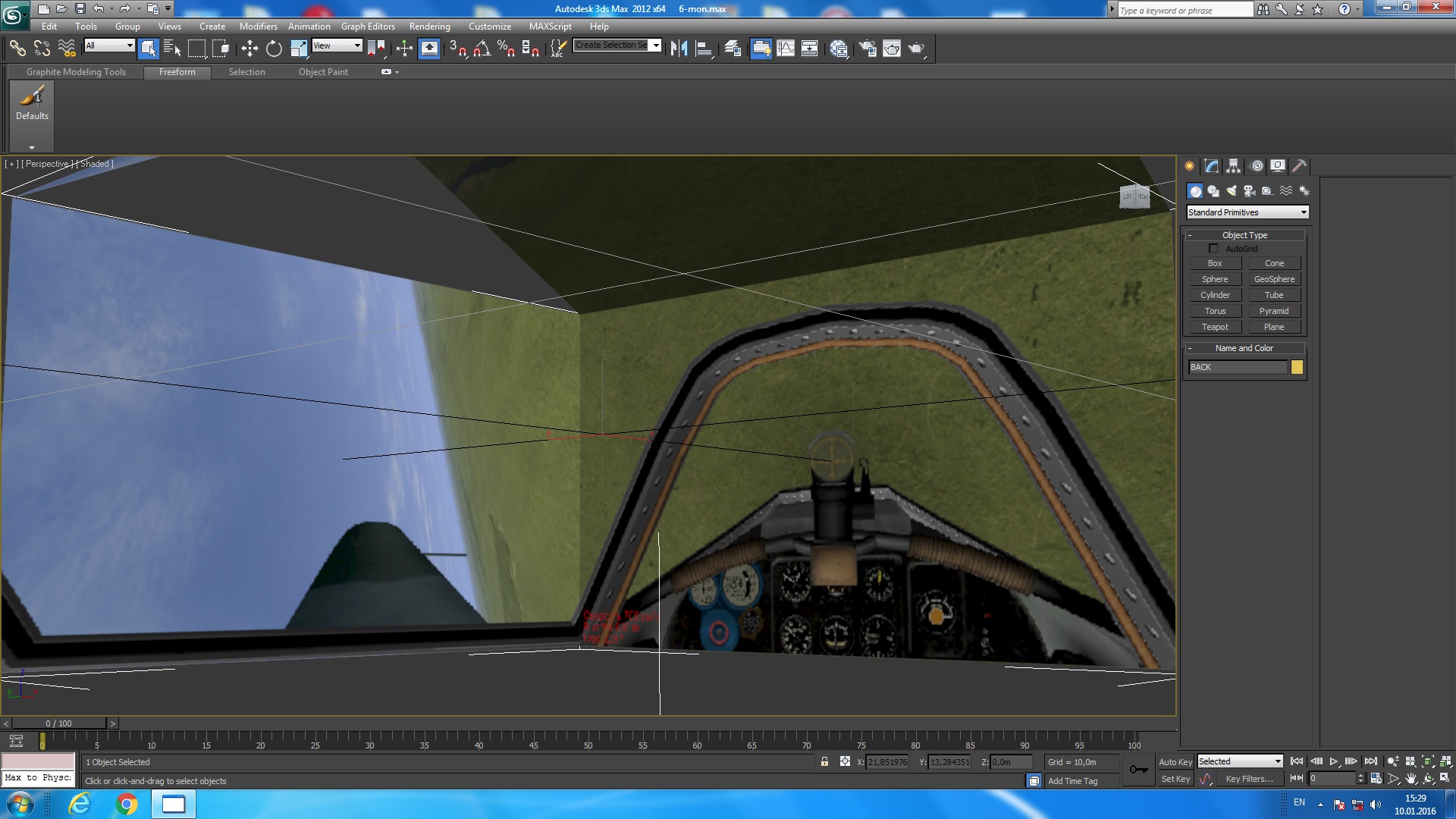Viewport: 1456px width, 819px height.
Task: Open the Standard Primitives dropdown
Action: pyautogui.click(x=1247, y=212)
